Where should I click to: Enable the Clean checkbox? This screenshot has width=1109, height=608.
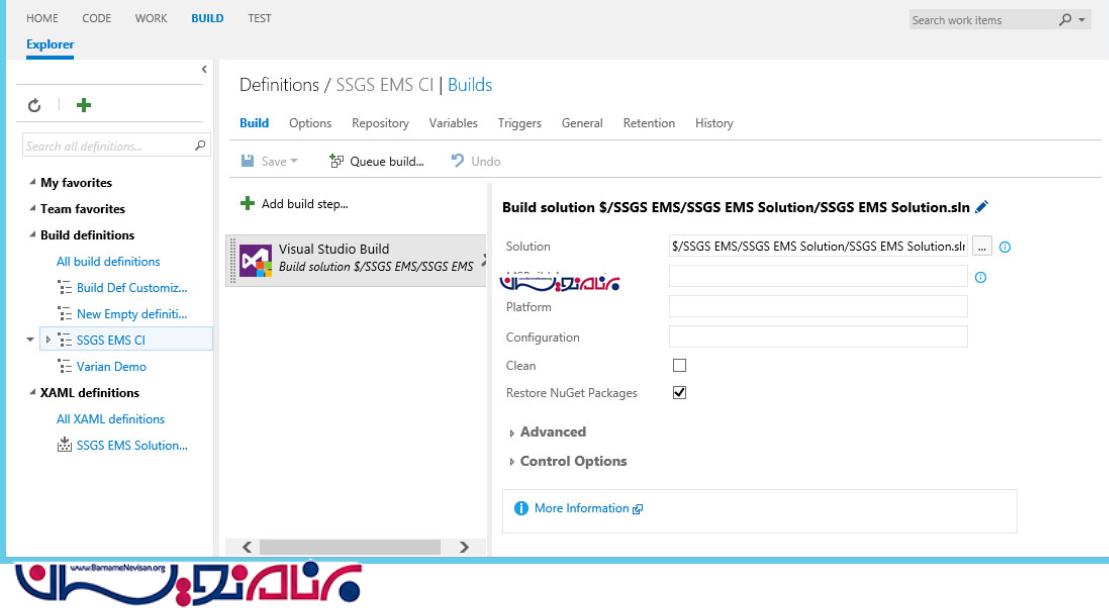(x=680, y=366)
